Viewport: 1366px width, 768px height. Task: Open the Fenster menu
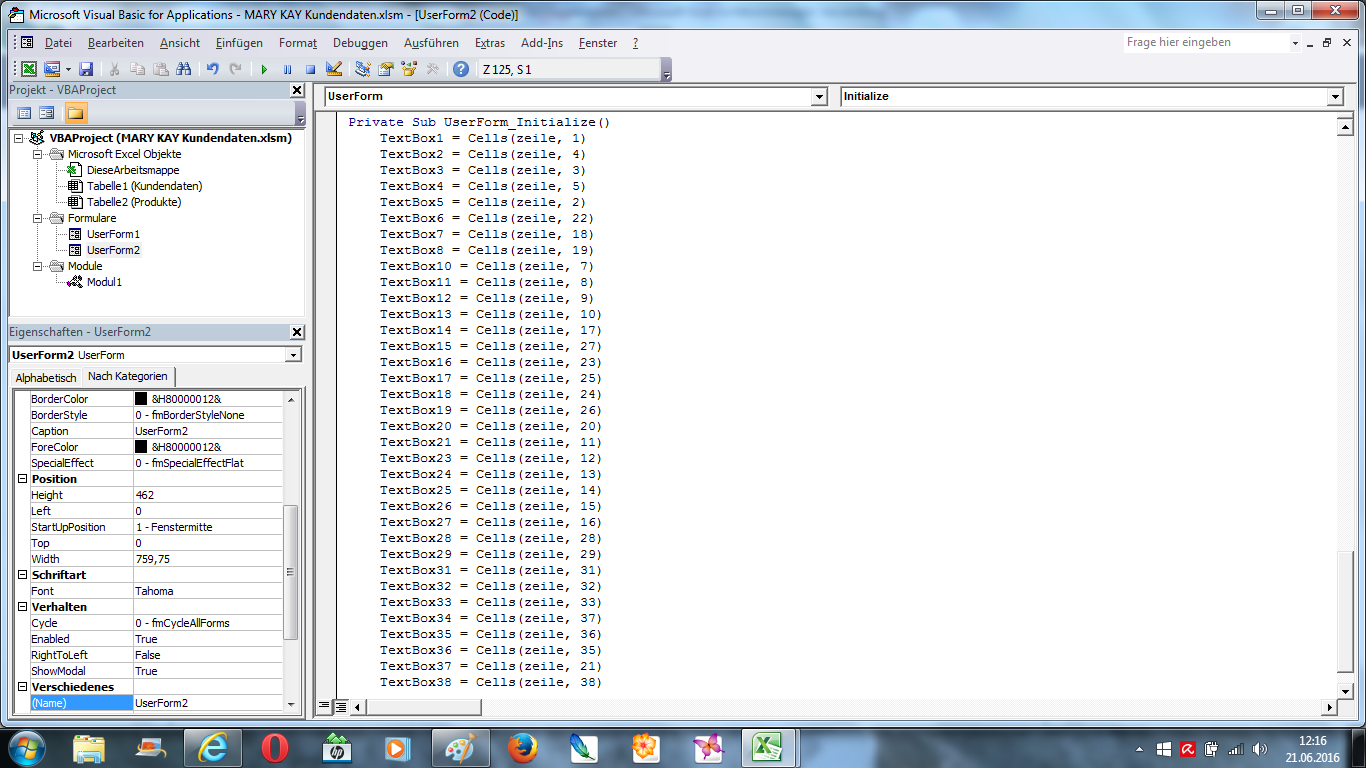point(598,43)
